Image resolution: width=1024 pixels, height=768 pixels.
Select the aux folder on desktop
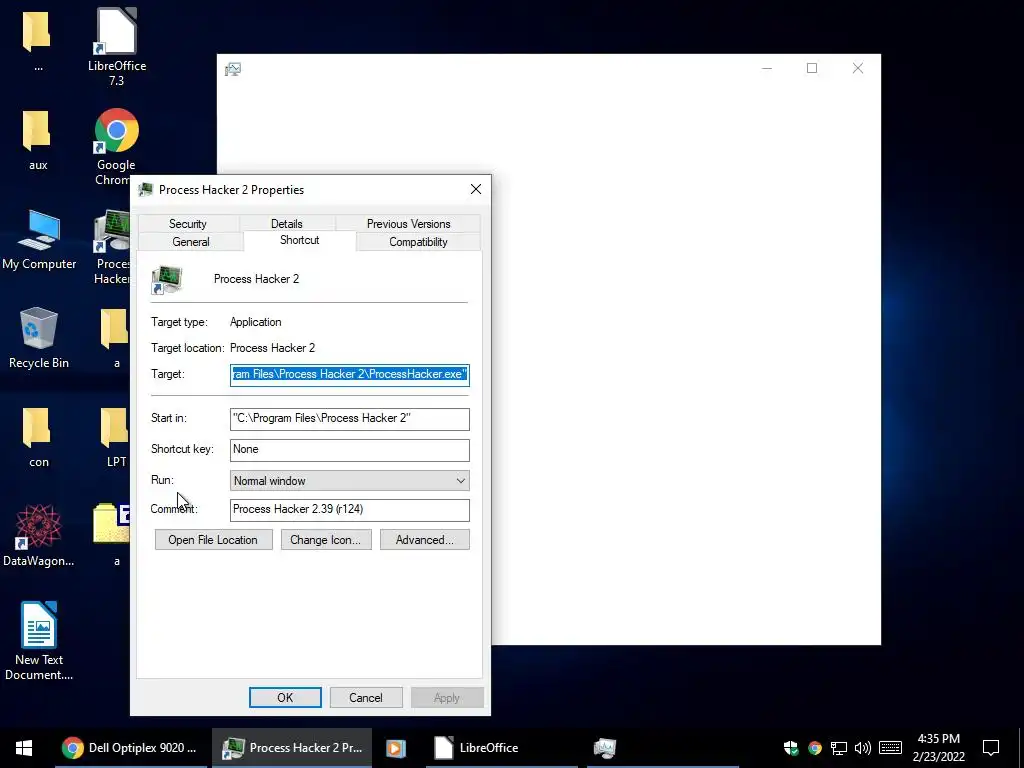coord(37,140)
